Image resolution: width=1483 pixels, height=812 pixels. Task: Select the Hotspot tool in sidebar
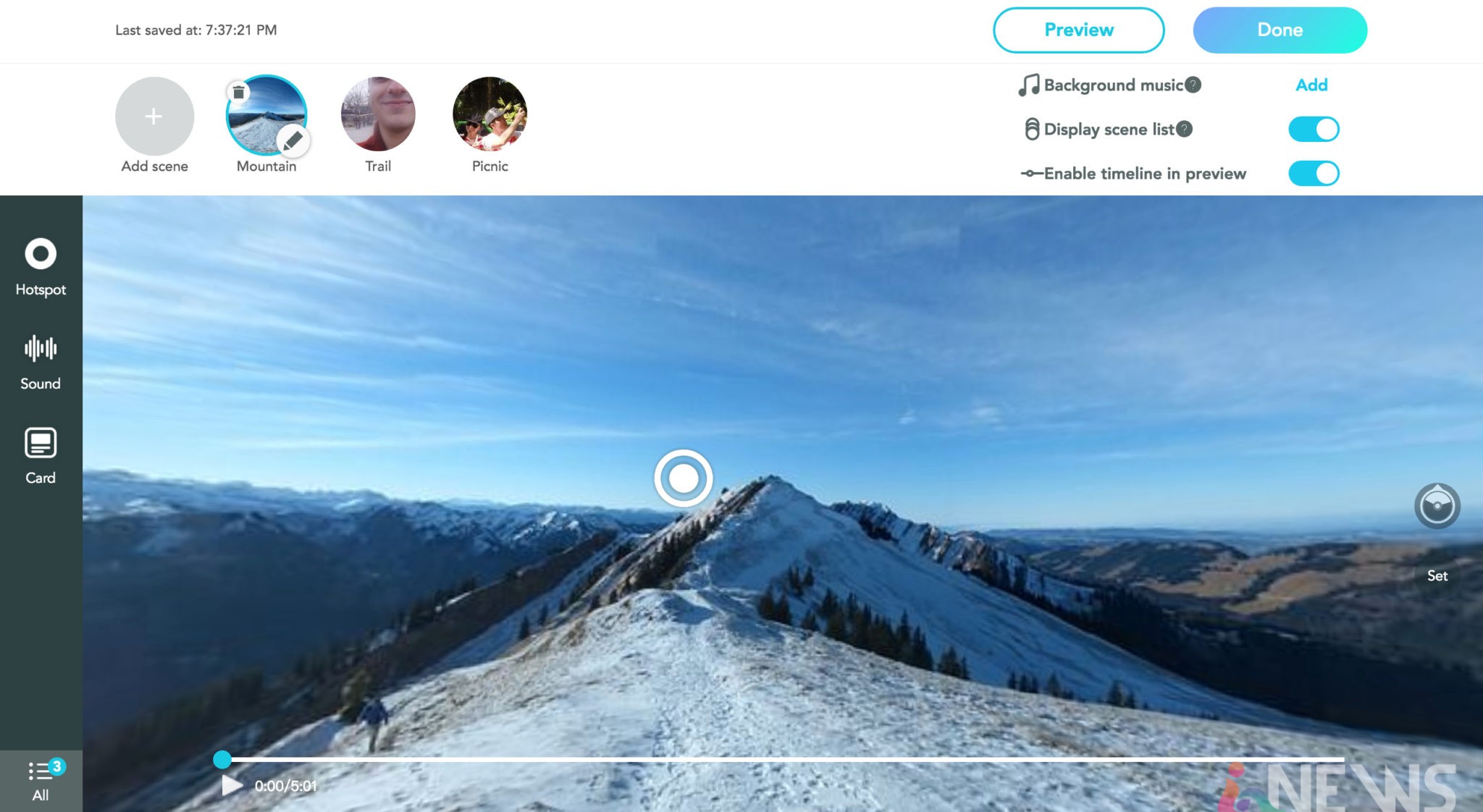[41, 267]
